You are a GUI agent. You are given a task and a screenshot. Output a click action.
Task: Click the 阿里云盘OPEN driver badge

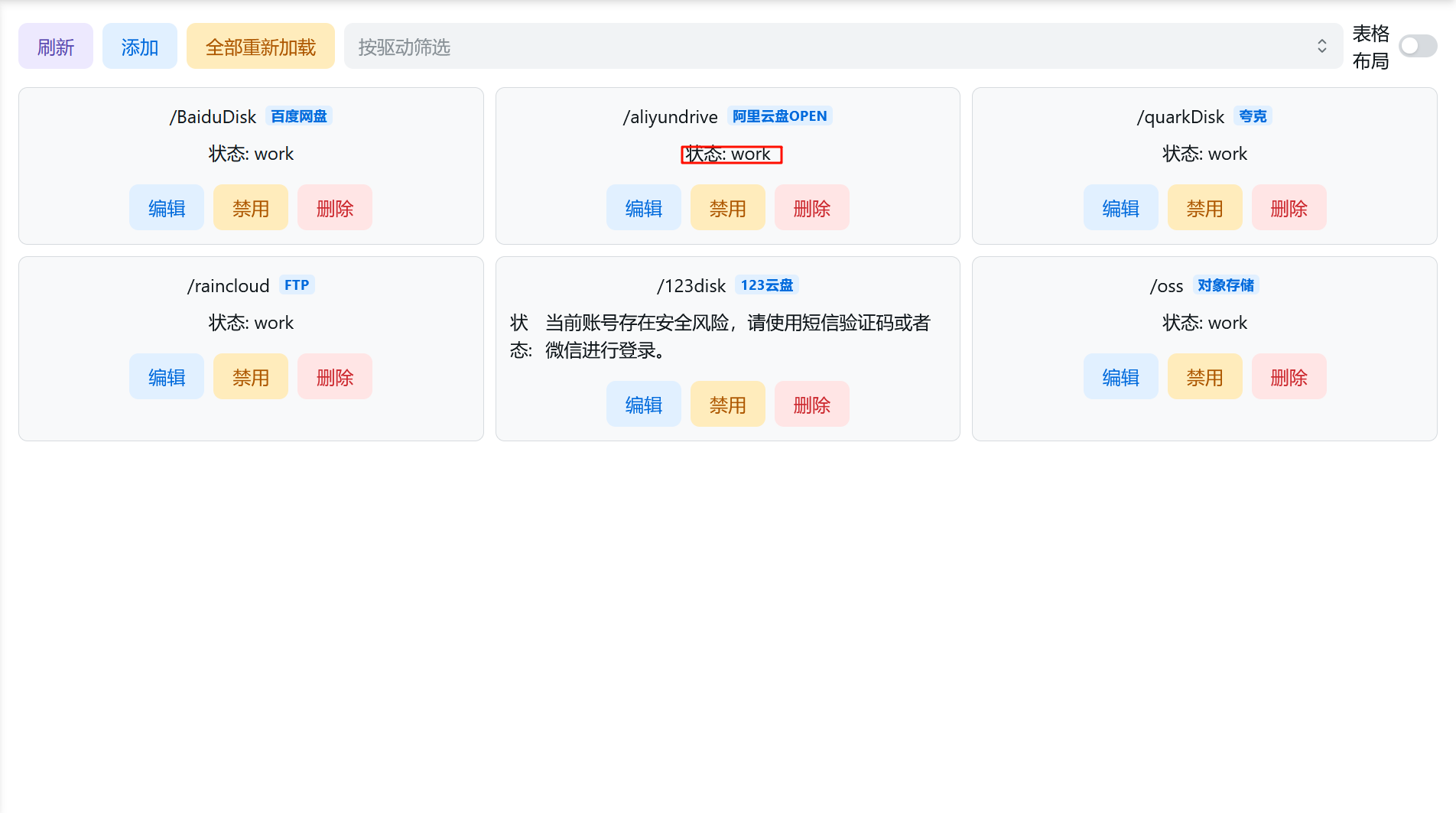point(780,116)
